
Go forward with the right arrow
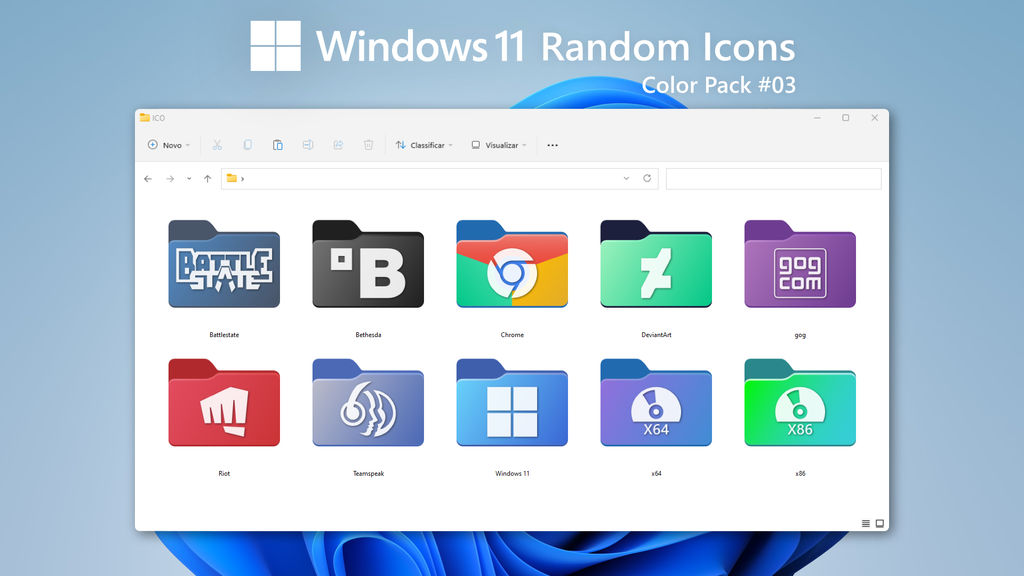click(170, 179)
